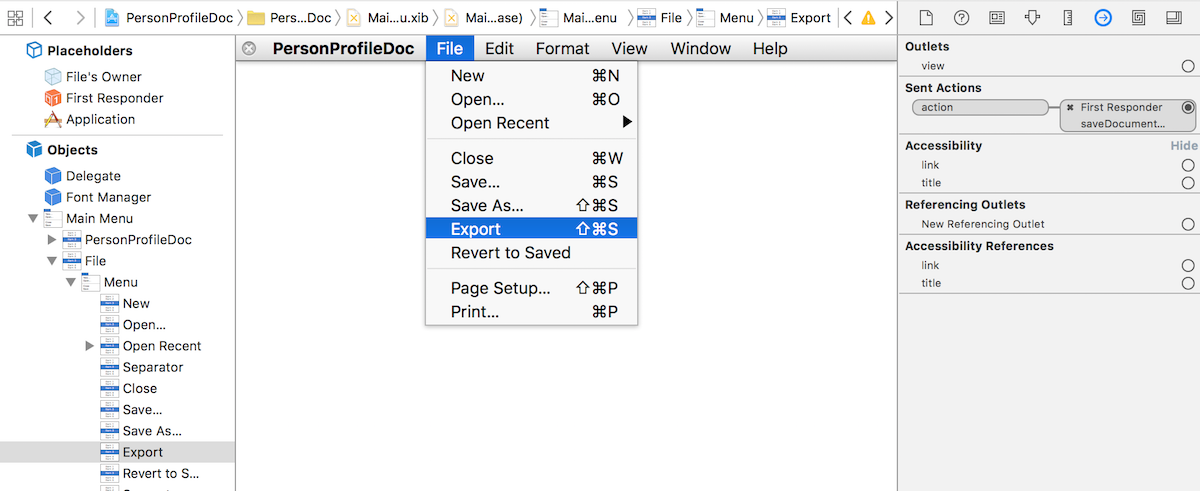Collapse the Menu outline item triangle
Image resolution: width=1200 pixels, height=491 pixels.
point(71,282)
